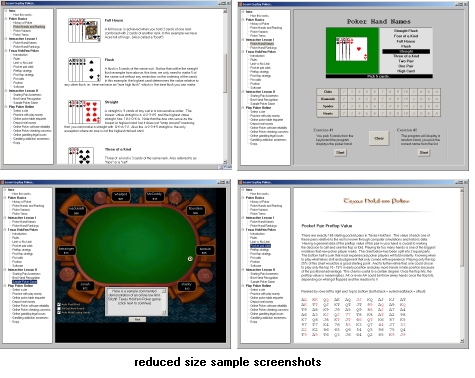Screen dimensions: 475x378
Task: Click the Full House card image
Action: 84,30
